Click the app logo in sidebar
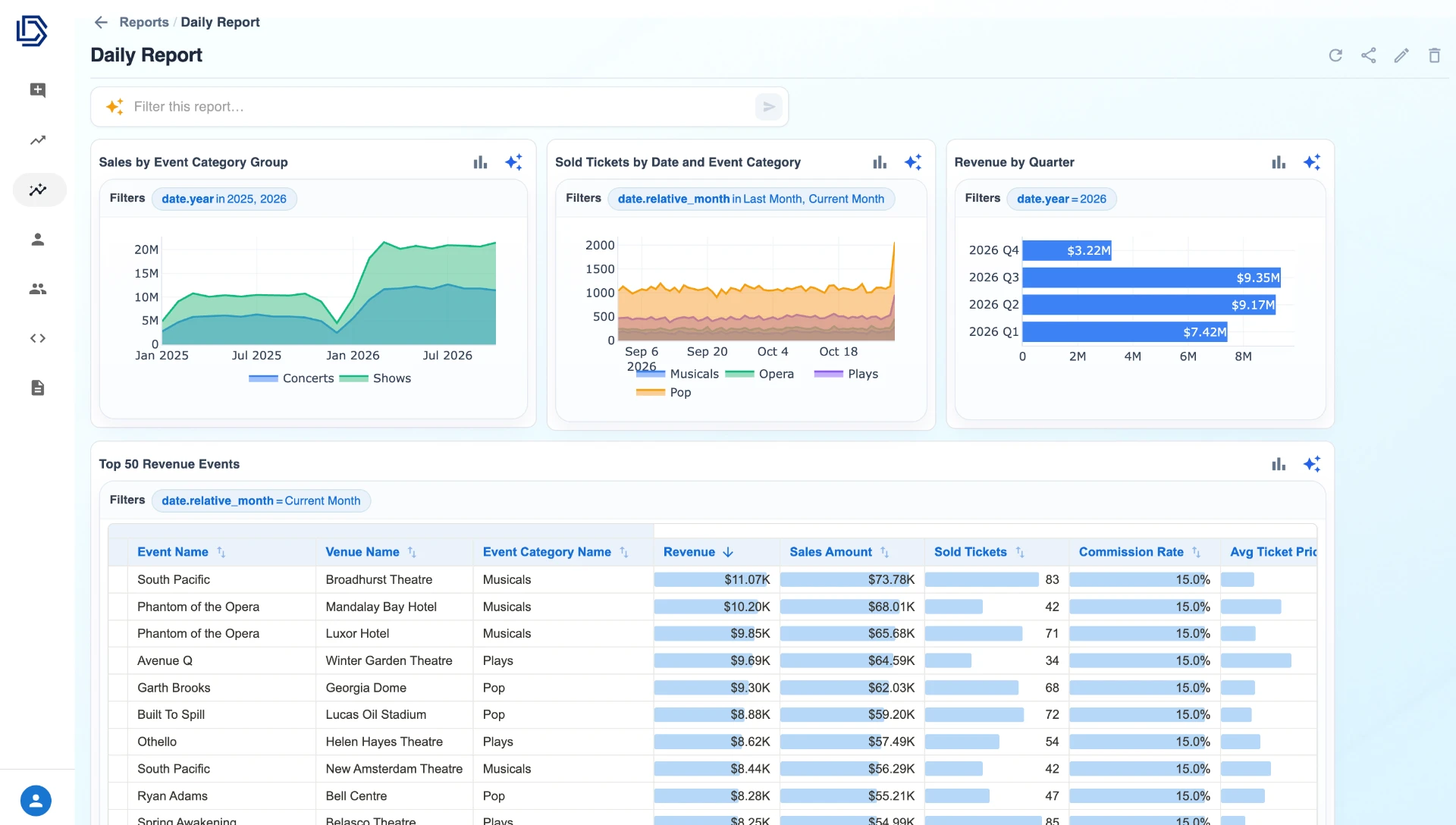 pyautogui.click(x=32, y=31)
